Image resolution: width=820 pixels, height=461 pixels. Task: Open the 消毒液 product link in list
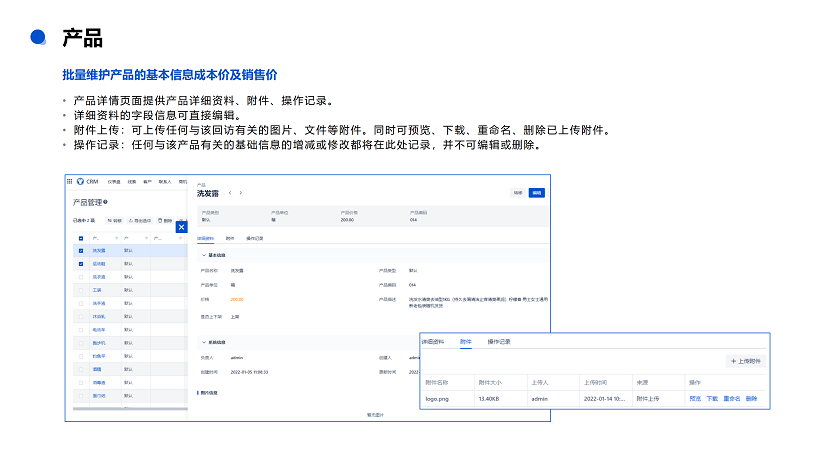pyautogui.click(x=99, y=383)
